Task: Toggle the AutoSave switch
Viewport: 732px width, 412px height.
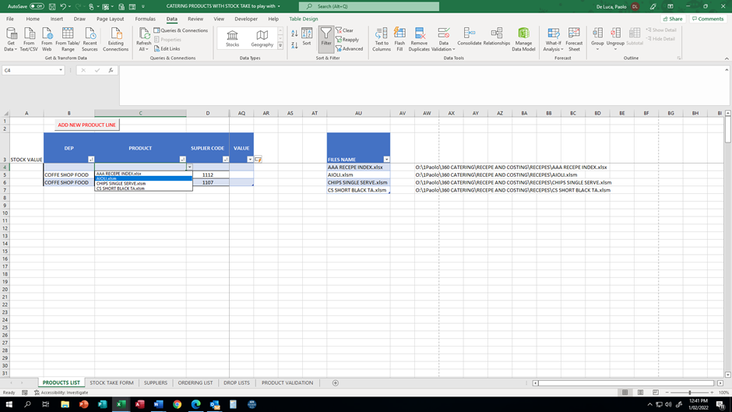Action: pyautogui.click(x=36, y=6)
